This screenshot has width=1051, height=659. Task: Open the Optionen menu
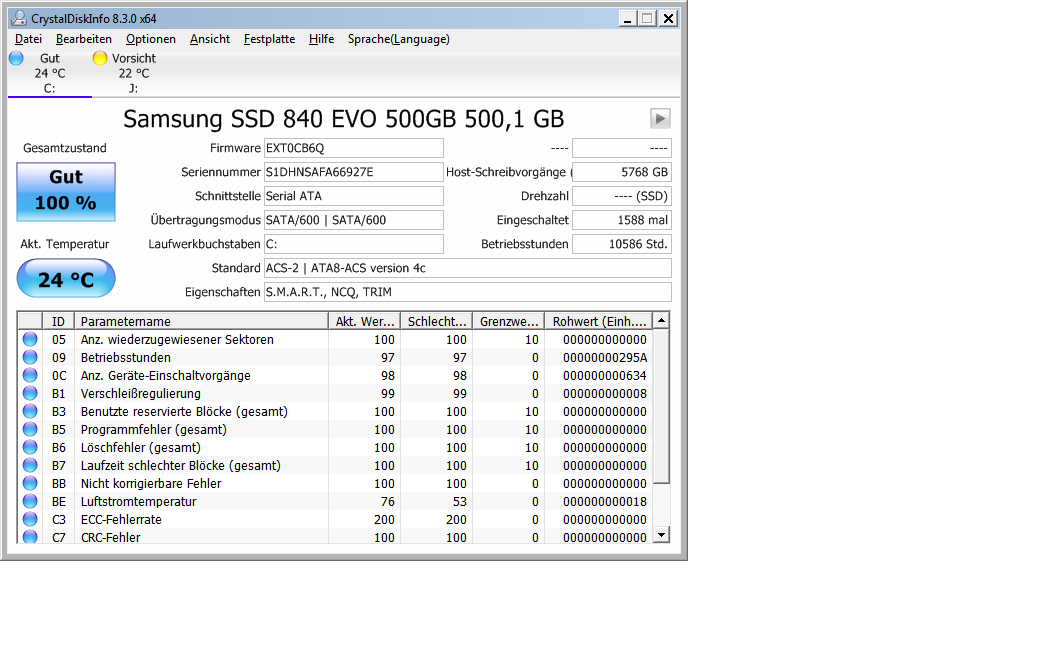click(x=151, y=39)
